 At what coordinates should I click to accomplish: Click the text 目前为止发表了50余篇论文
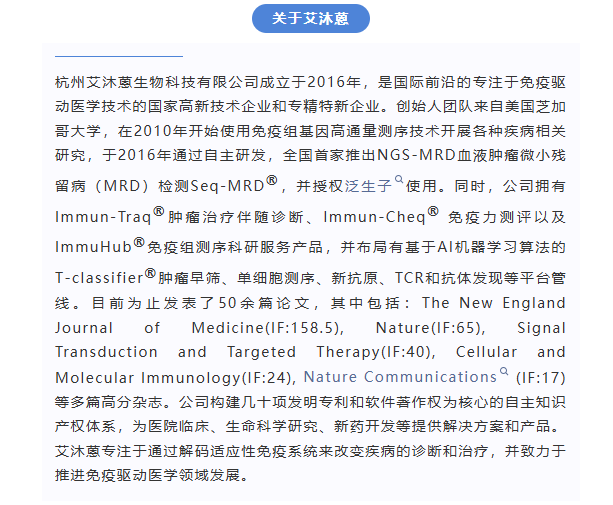[201, 303]
